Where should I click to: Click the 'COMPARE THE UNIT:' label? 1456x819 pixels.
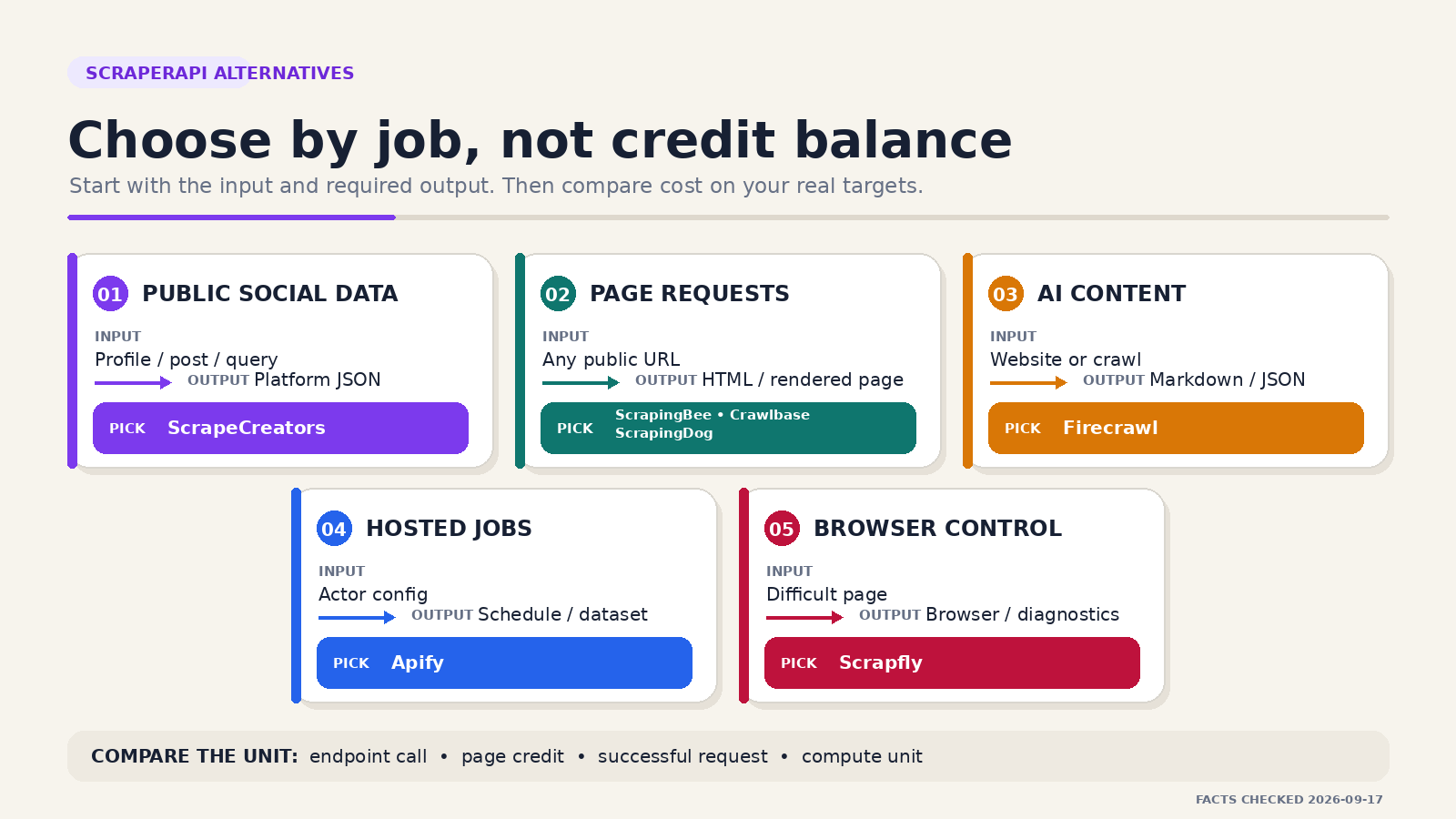[195, 756]
